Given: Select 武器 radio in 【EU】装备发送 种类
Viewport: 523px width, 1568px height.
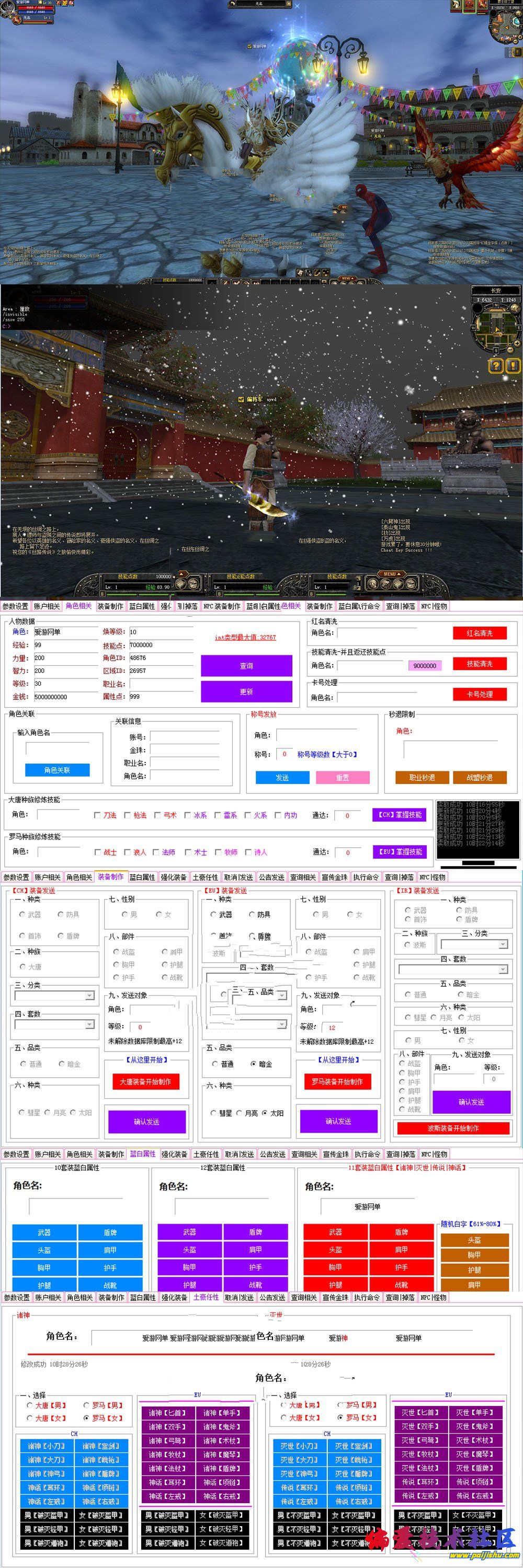Looking at the screenshot, I should click(x=214, y=914).
